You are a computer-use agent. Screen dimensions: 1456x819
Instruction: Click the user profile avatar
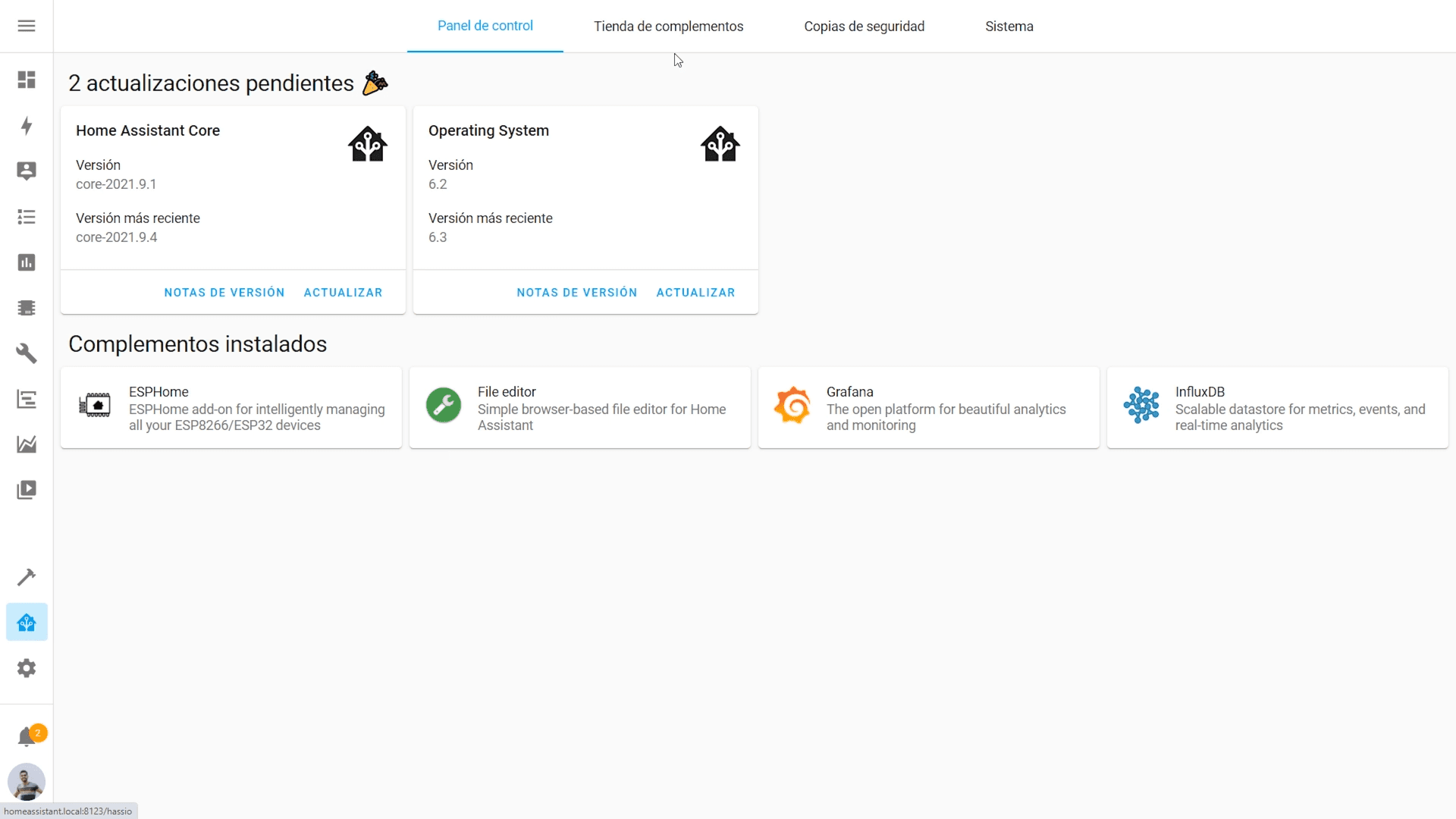(27, 782)
